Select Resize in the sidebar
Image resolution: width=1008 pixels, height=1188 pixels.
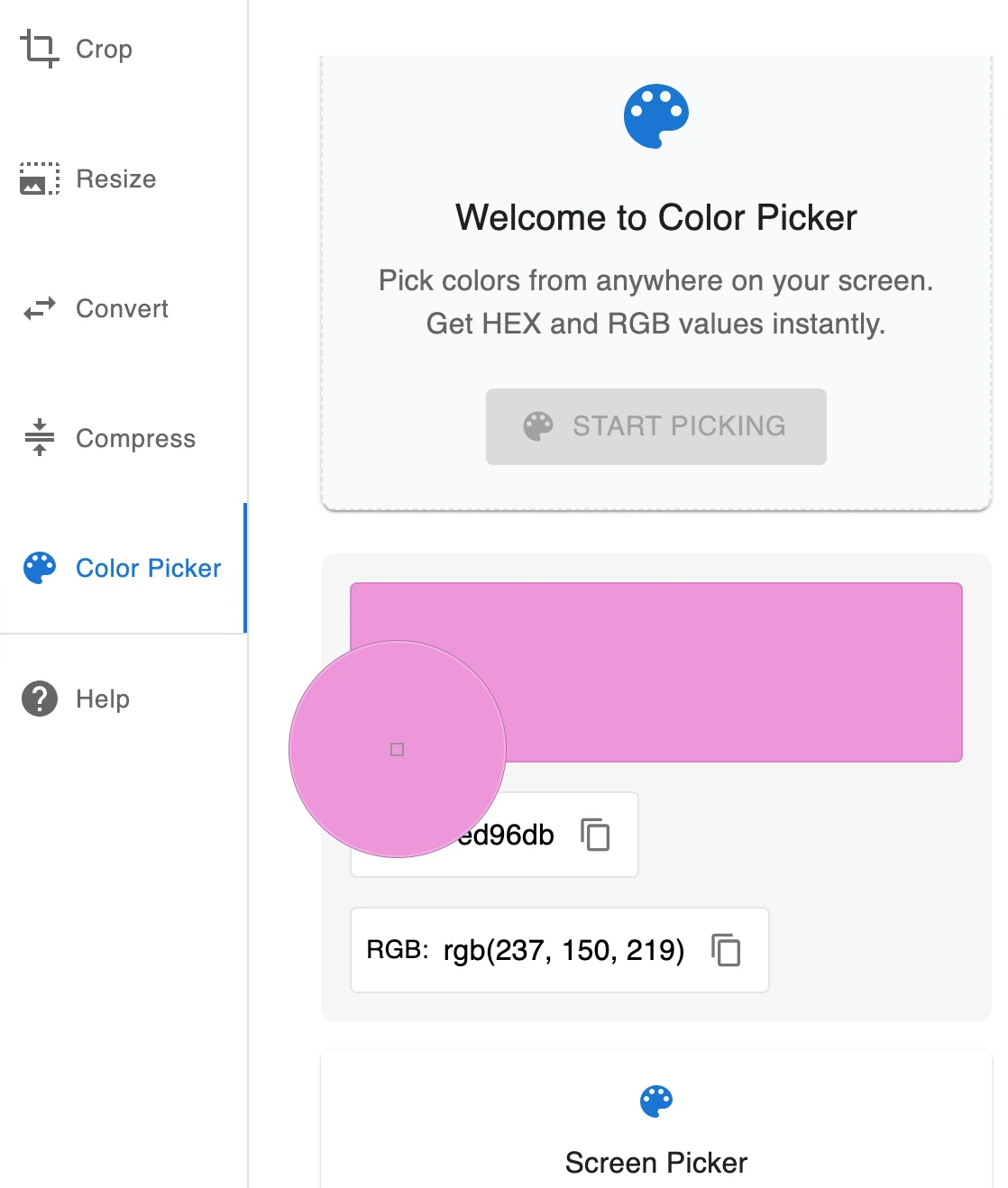(x=123, y=178)
